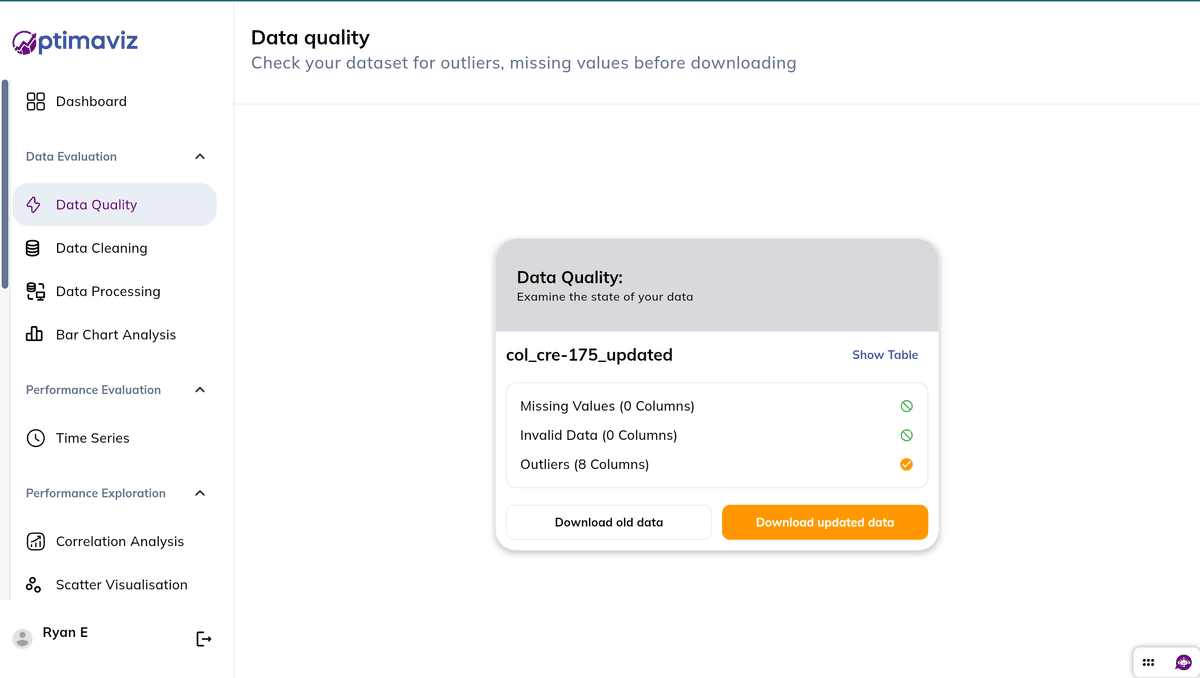The height and width of the screenshot is (678, 1200).
Task: Click the Time Series clock icon
Action: point(35,438)
